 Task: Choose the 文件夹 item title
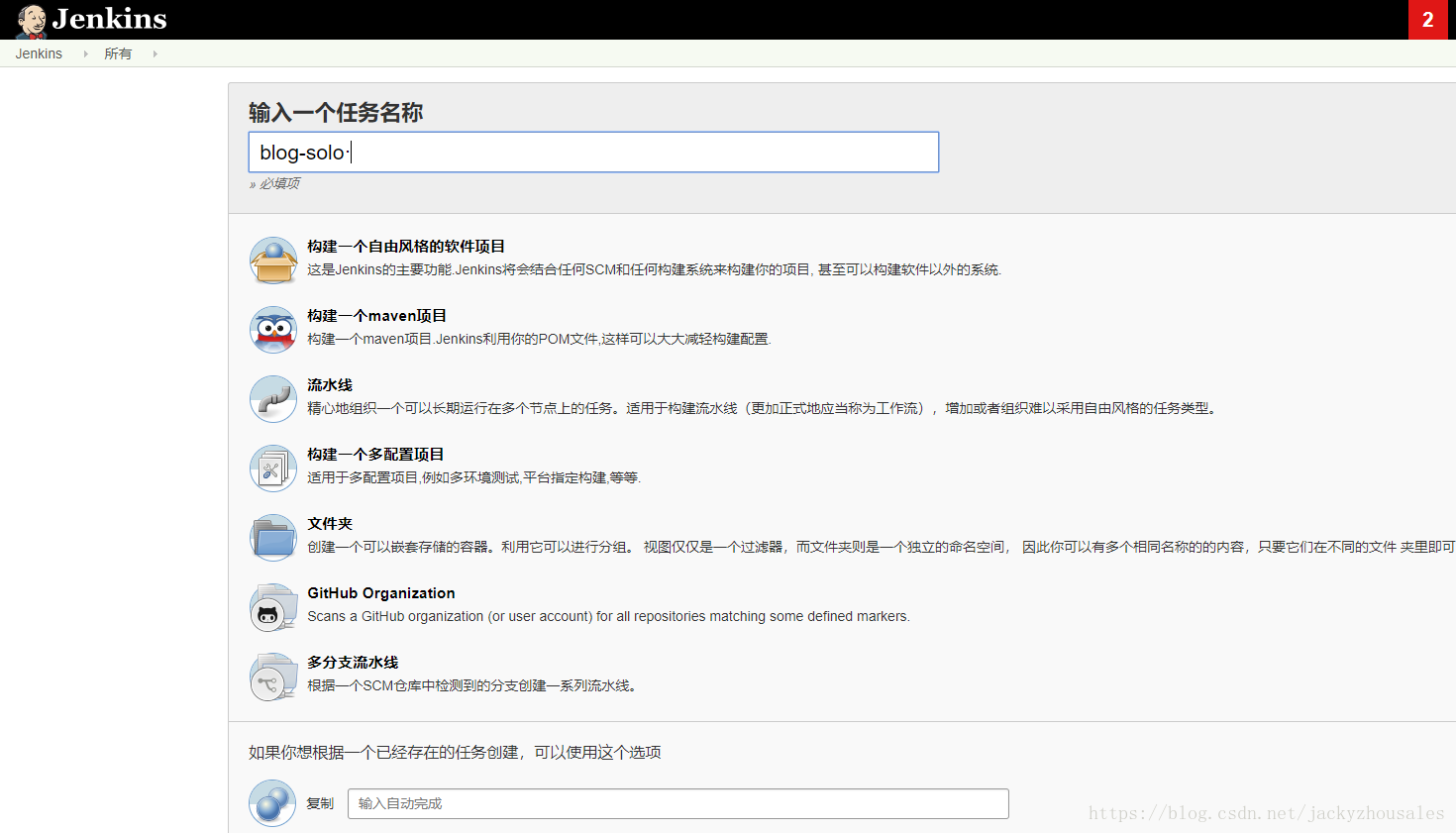(x=330, y=524)
